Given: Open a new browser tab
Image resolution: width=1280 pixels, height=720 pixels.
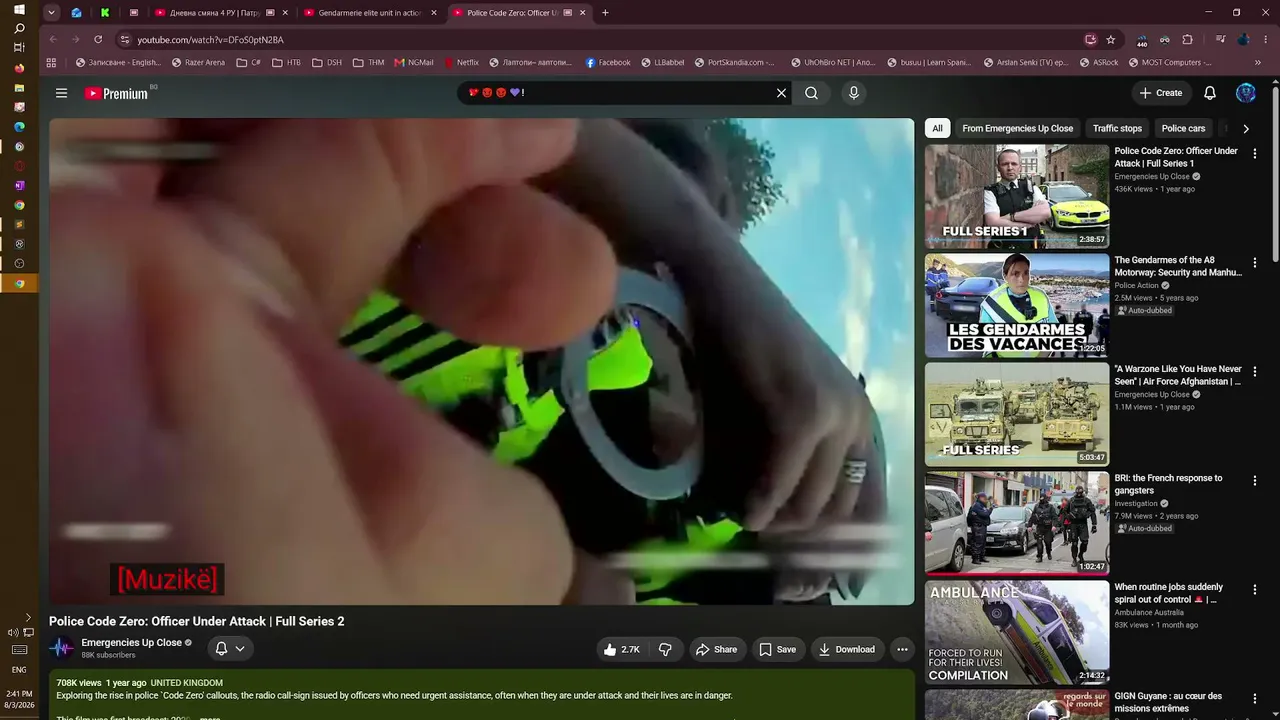Looking at the screenshot, I should coord(605,13).
